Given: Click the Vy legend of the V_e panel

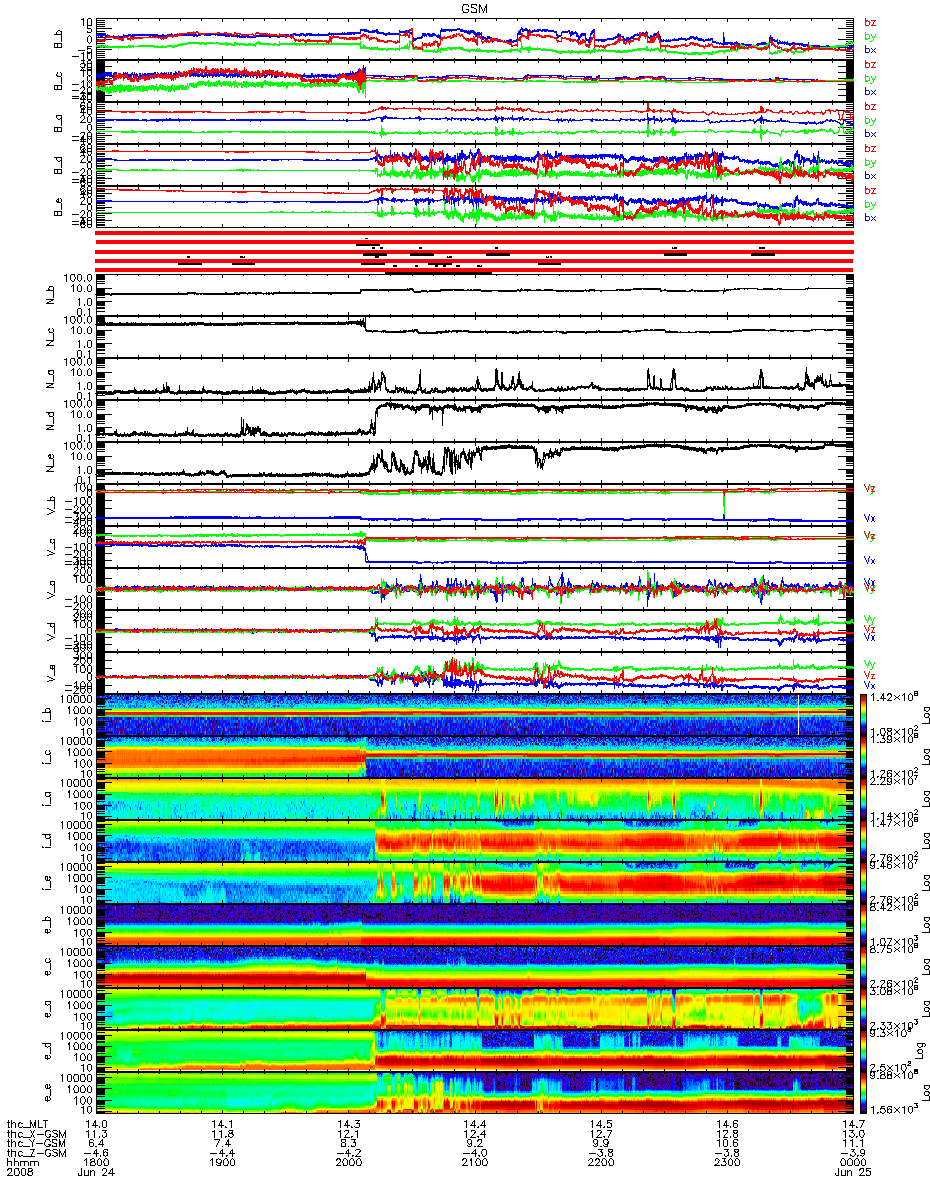Looking at the screenshot, I should pyautogui.click(x=870, y=663).
